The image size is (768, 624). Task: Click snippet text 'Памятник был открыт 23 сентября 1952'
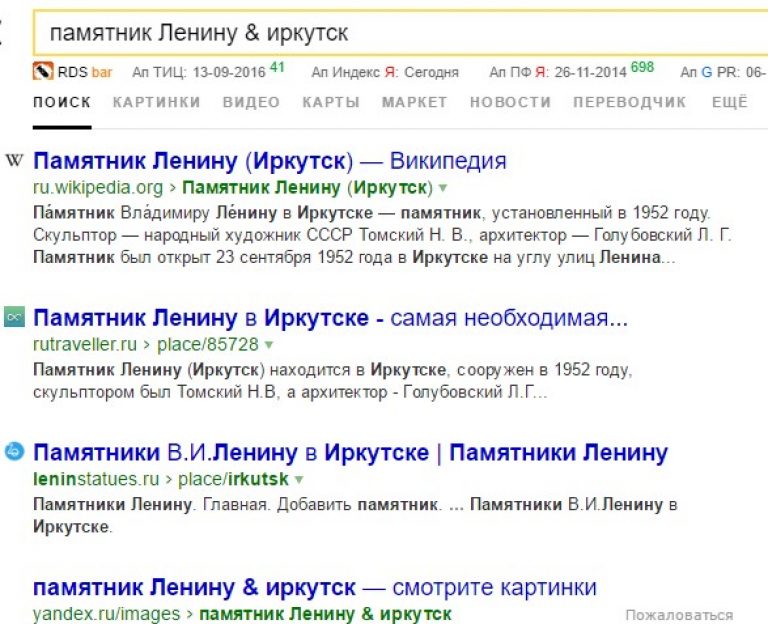195,258
